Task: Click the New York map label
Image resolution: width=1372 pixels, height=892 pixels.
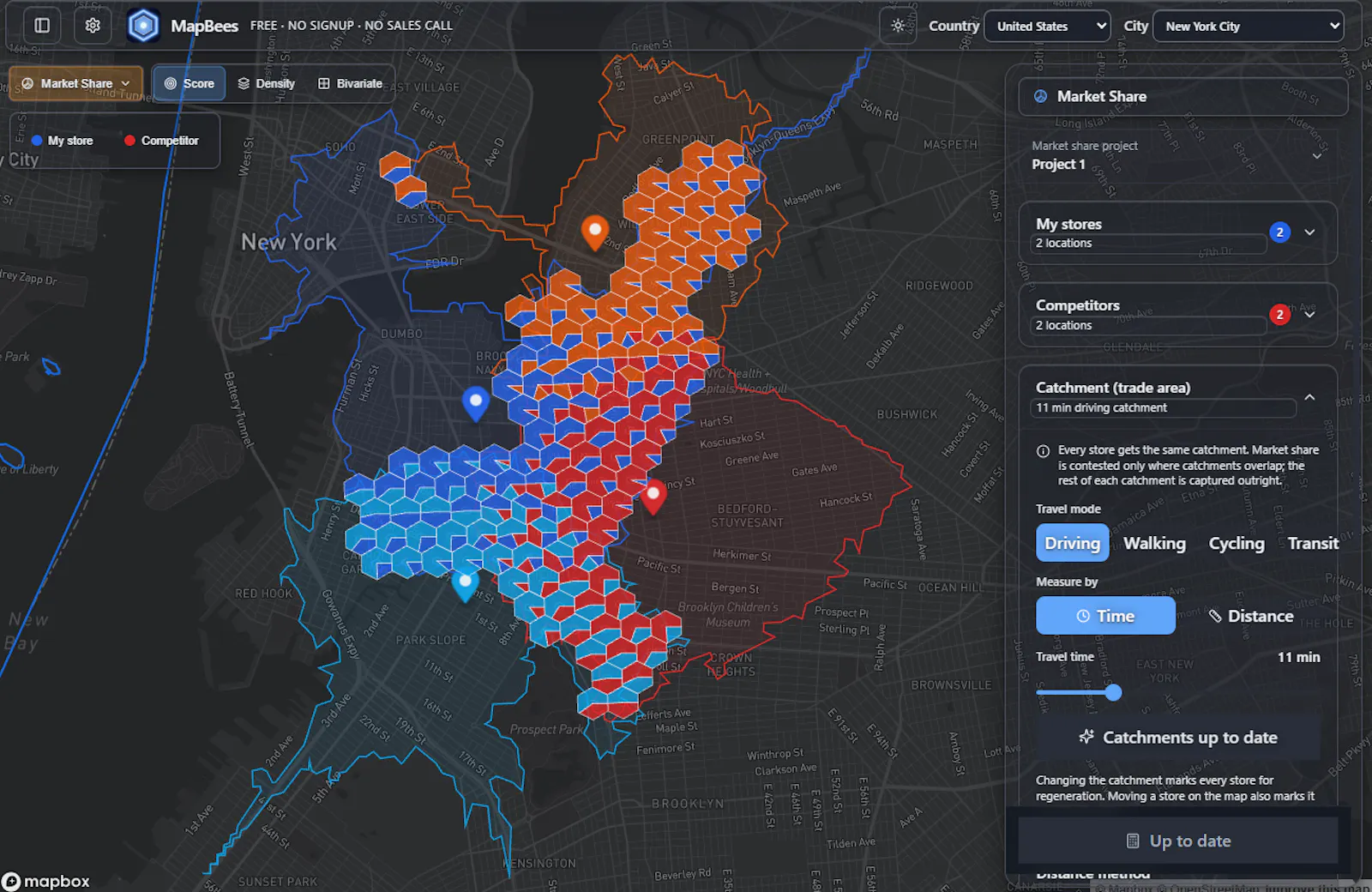Action: click(289, 243)
